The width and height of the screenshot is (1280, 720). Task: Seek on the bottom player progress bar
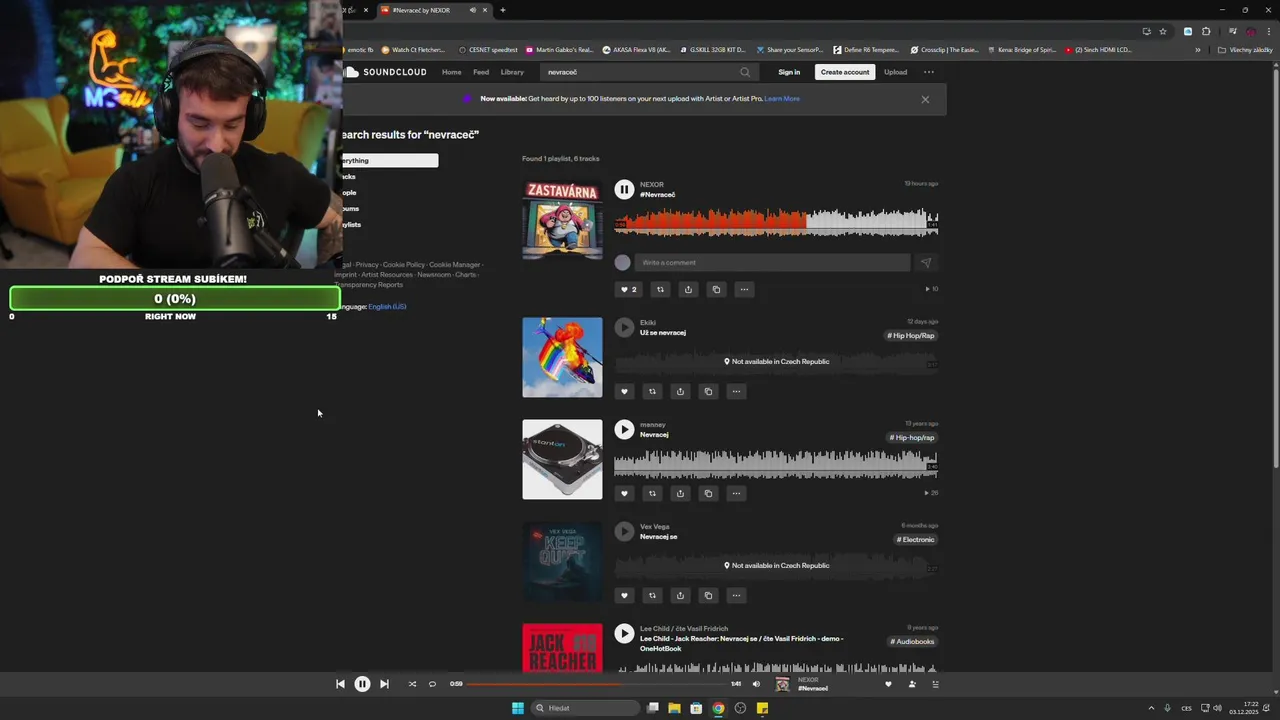596,684
